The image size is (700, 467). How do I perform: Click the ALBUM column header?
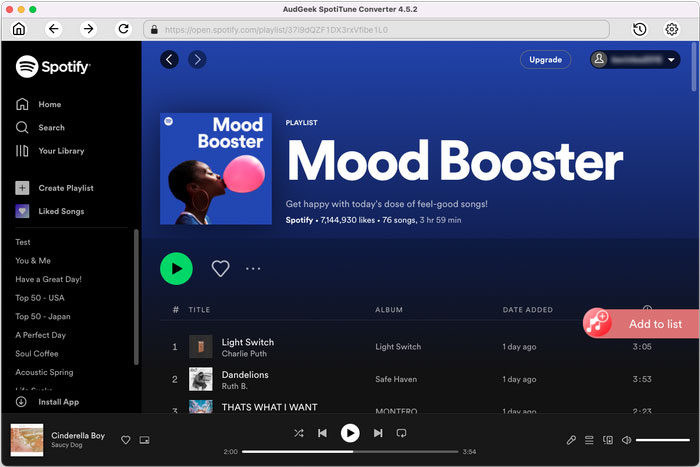[389, 310]
